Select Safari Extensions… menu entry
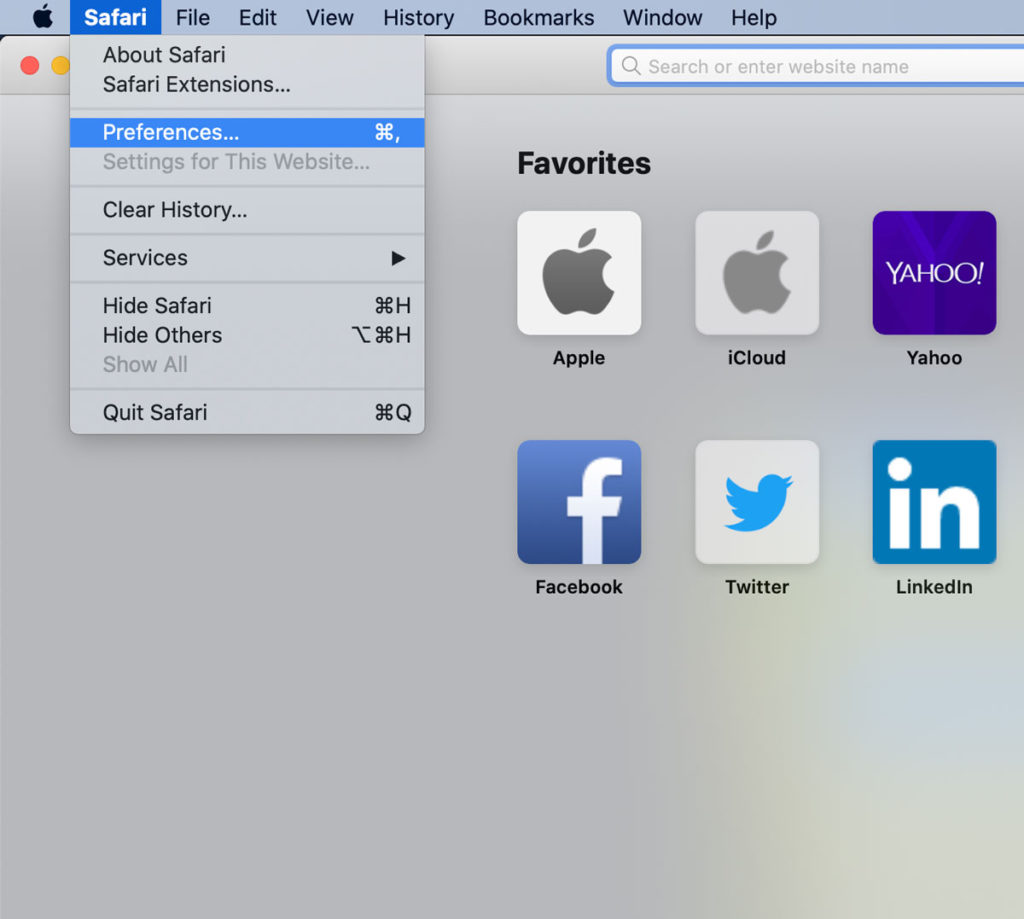 tap(247, 85)
